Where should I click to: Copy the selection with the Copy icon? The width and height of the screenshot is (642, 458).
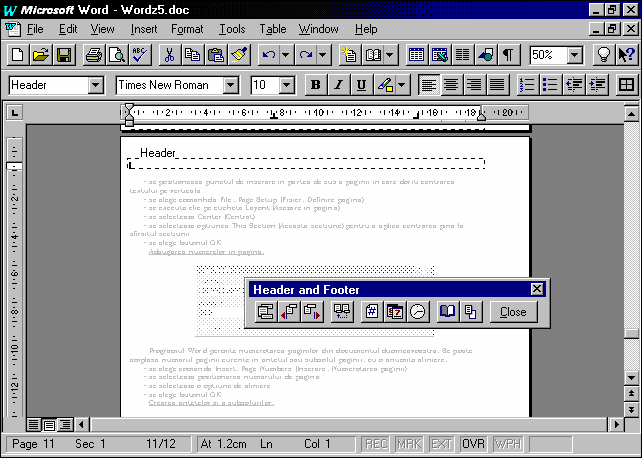click(192, 55)
